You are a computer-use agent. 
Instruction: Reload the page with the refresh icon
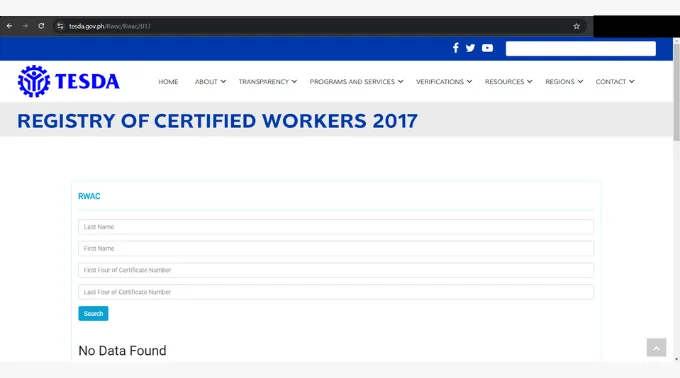tap(41, 26)
